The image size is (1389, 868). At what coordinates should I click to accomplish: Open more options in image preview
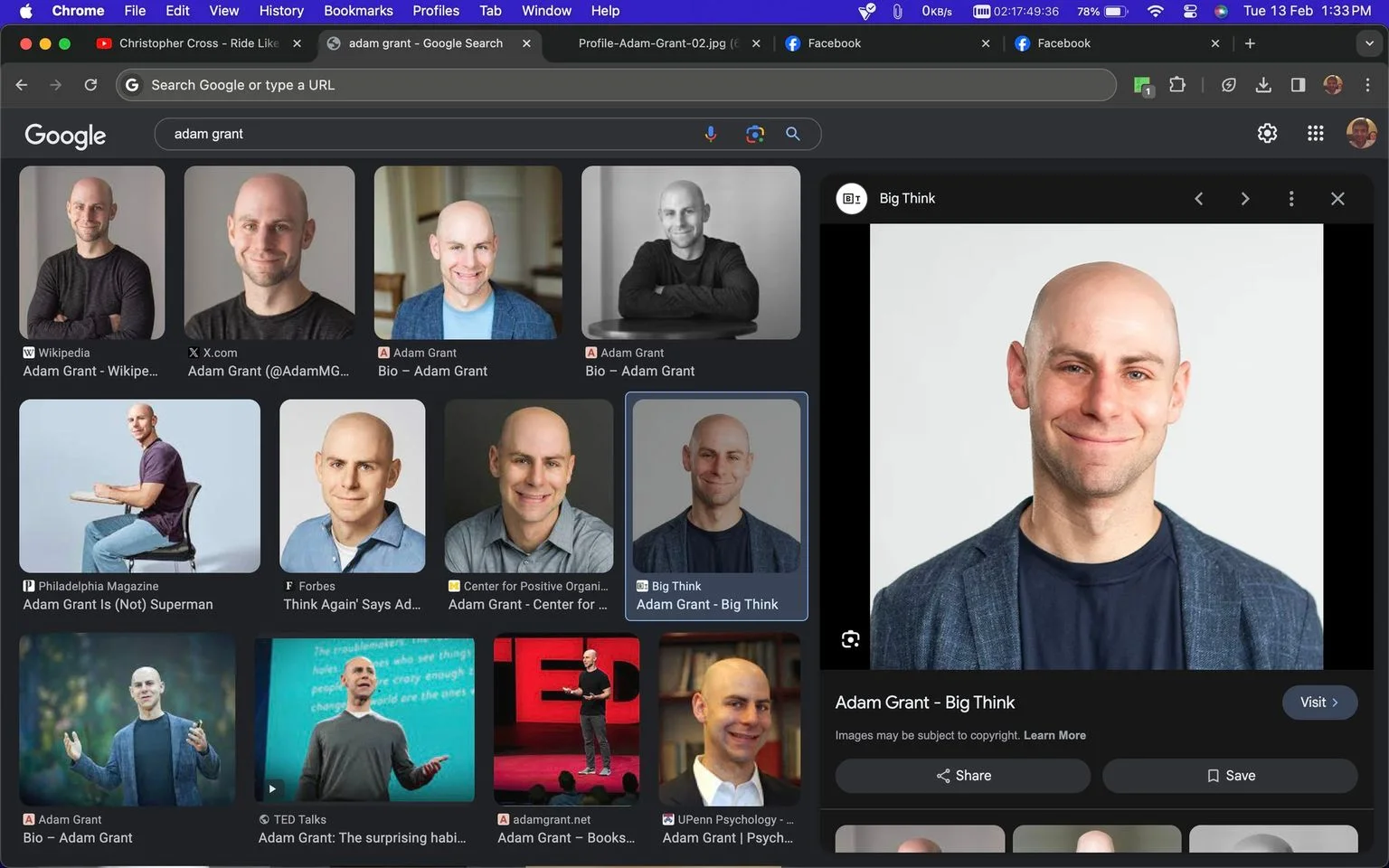tap(1291, 199)
